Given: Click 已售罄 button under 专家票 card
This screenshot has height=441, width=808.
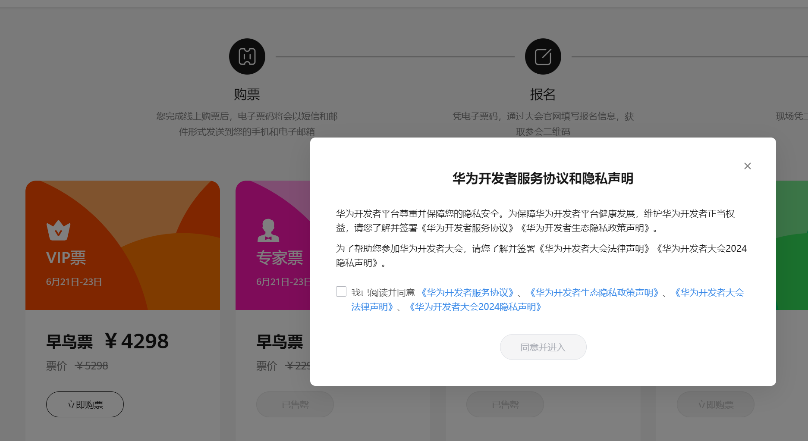Looking at the screenshot, I should point(295,404).
